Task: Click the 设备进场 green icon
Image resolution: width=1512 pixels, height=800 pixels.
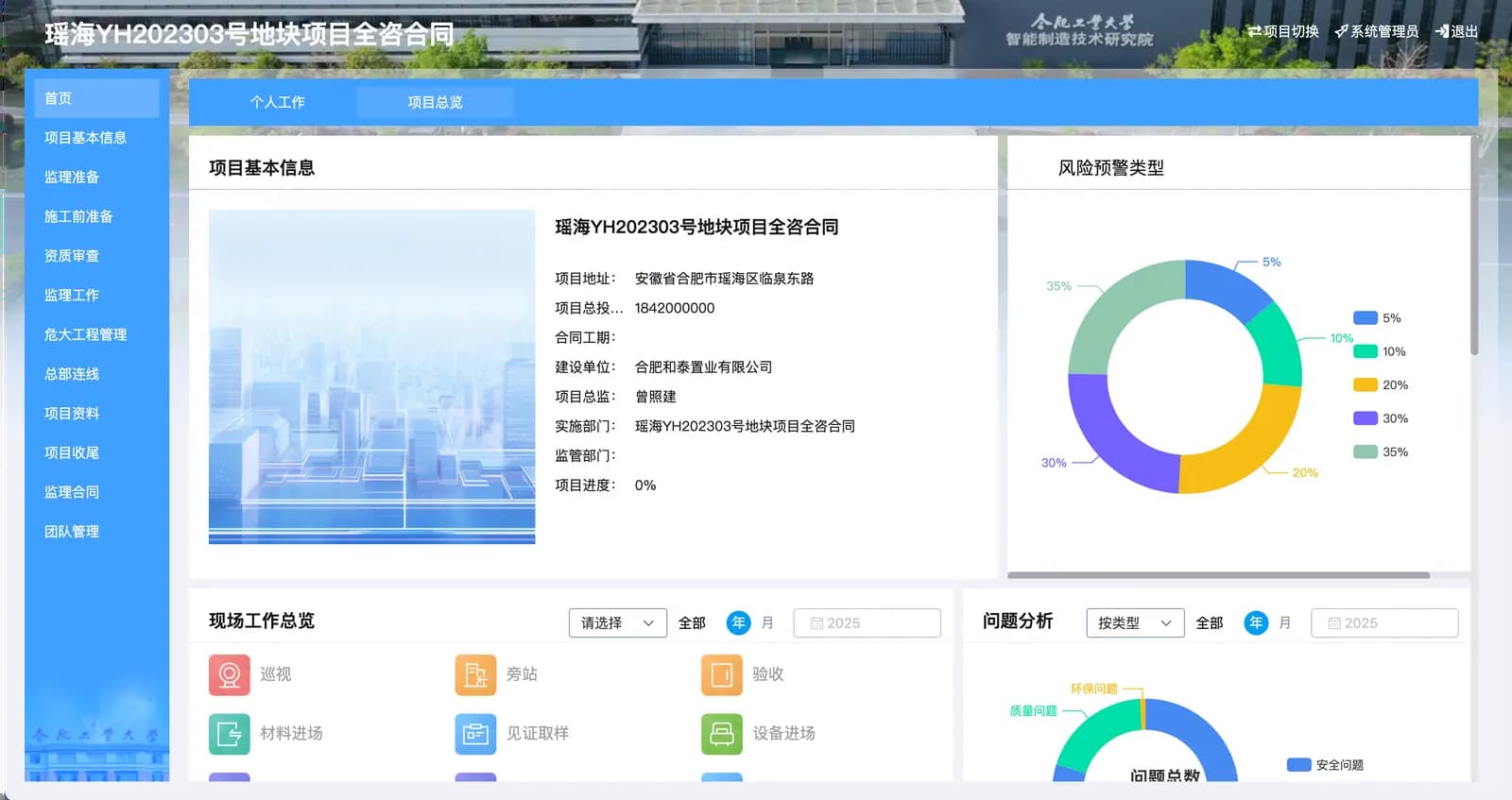Action: point(722,734)
